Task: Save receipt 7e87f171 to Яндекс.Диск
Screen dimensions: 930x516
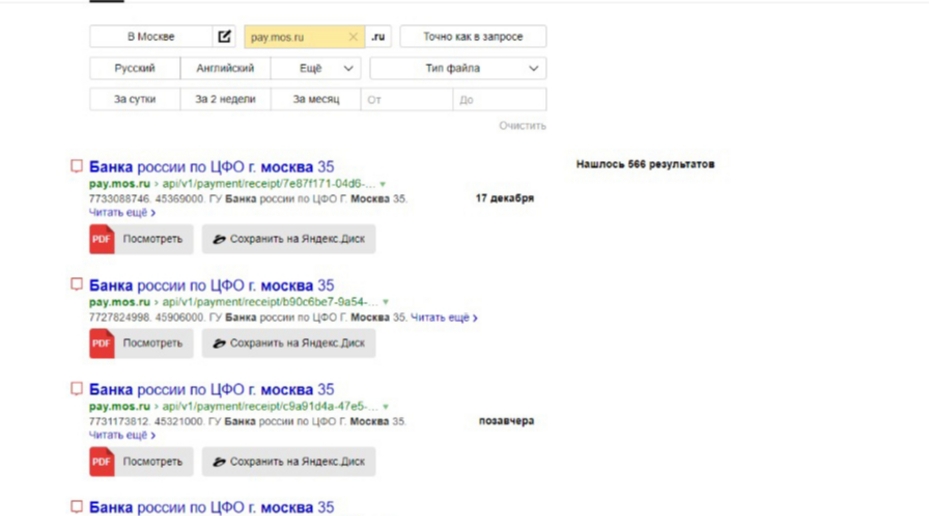Action: click(x=289, y=239)
